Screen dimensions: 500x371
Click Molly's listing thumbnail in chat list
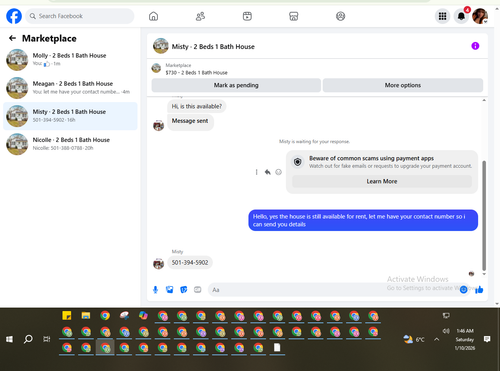click(x=17, y=60)
